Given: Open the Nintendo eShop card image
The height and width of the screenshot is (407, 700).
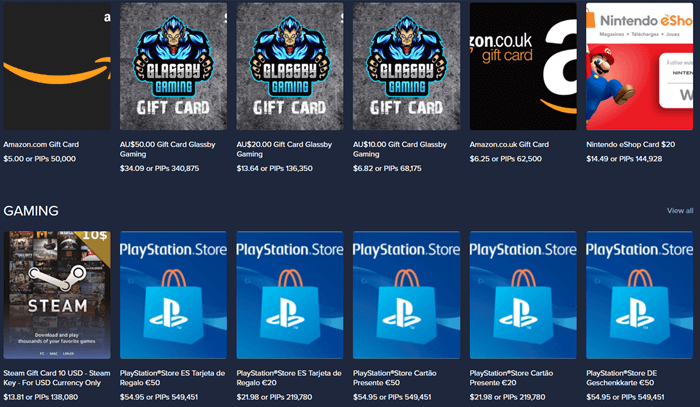Looking at the screenshot, I should 639,66.
